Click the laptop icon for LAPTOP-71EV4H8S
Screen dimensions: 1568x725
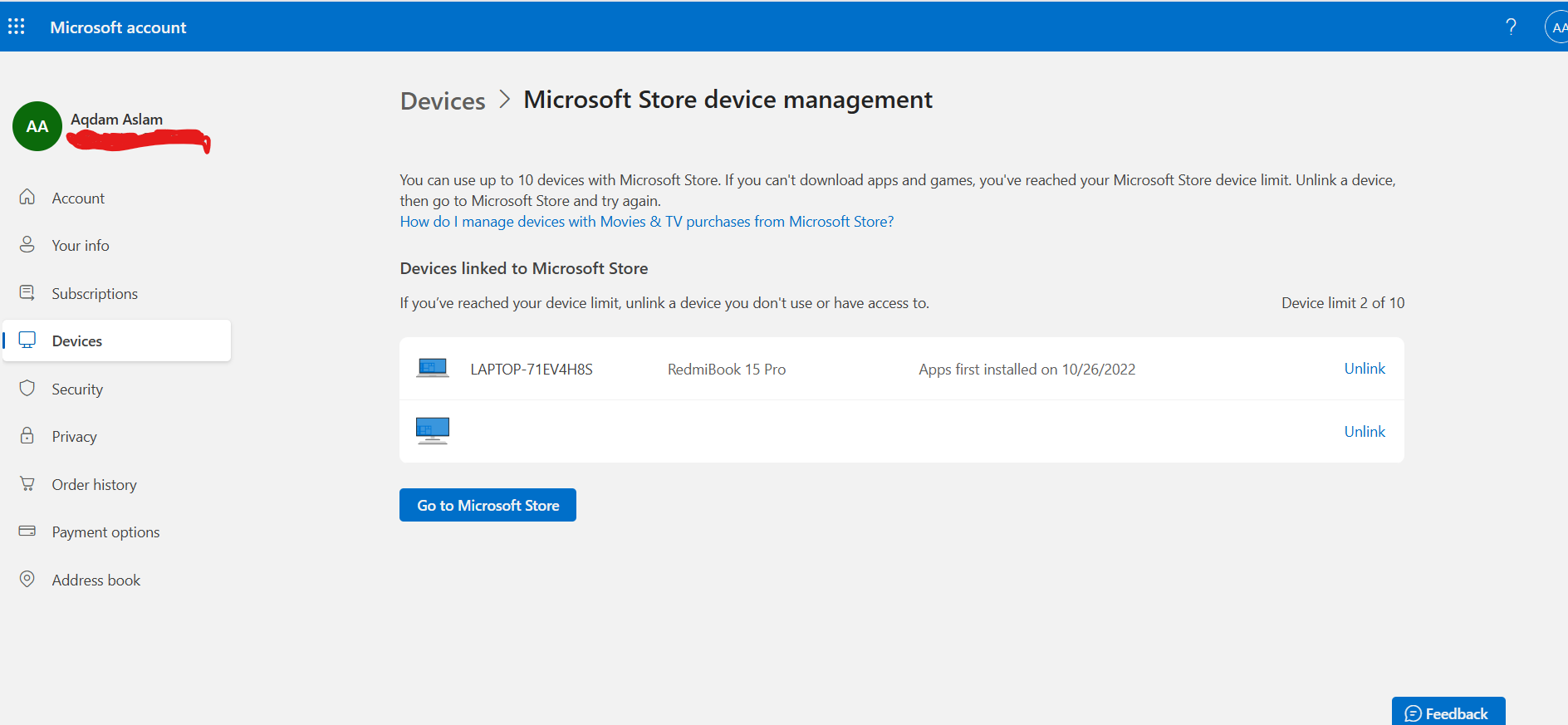(x=432, y=368)
